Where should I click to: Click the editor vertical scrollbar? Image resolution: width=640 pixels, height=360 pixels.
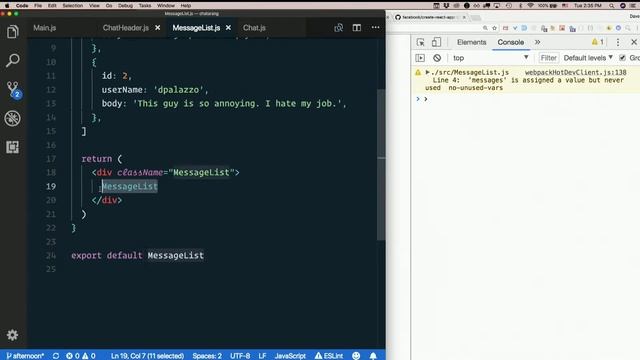381,163
